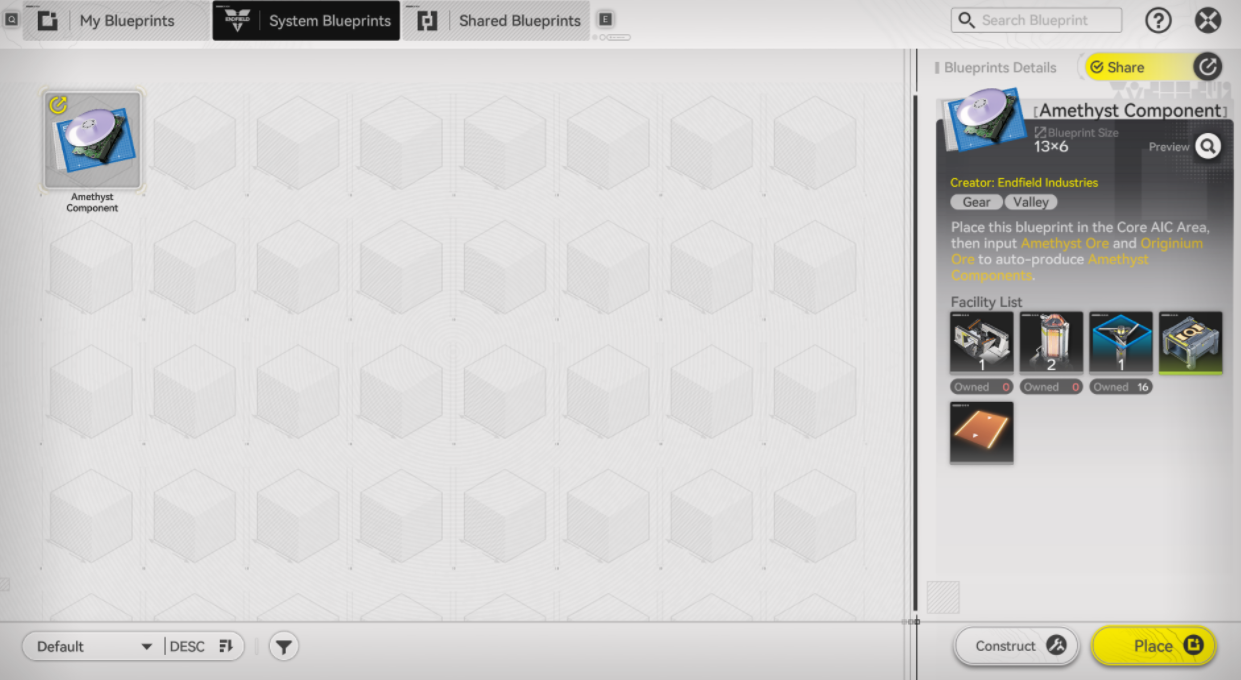Open the Shared Blueprints tab
This screenshot has width=1241, height=680.
[497, 20]
